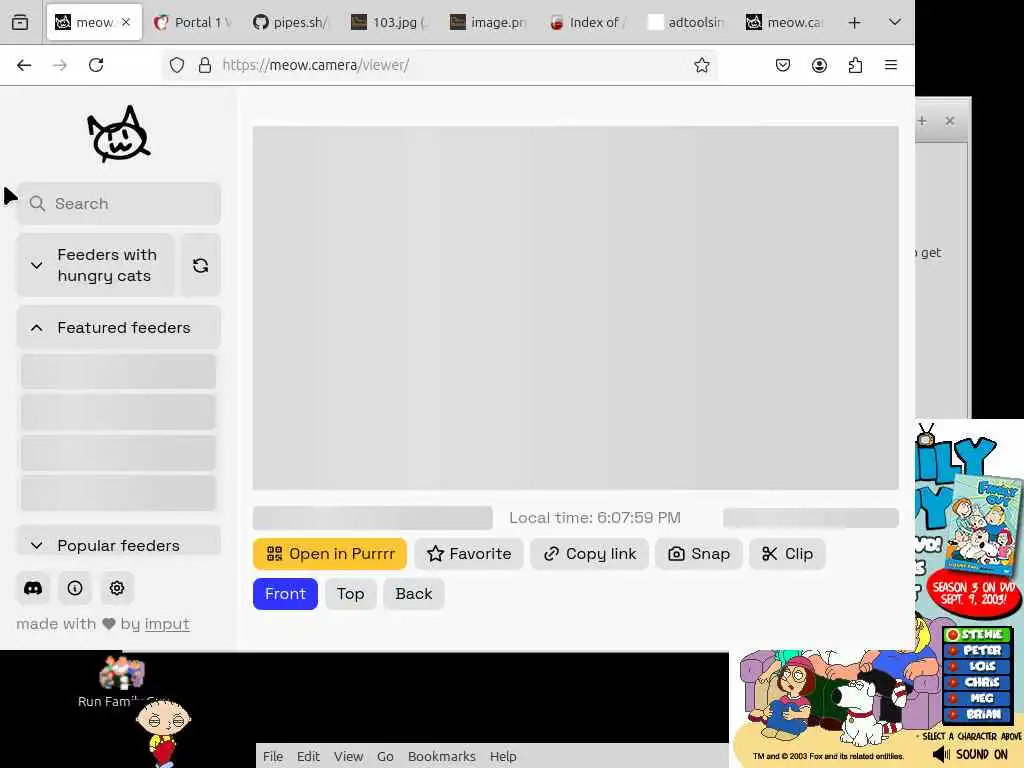Refresh the hungry cats feeder list
The image size is (1024, 768).
tap(200, 265)
